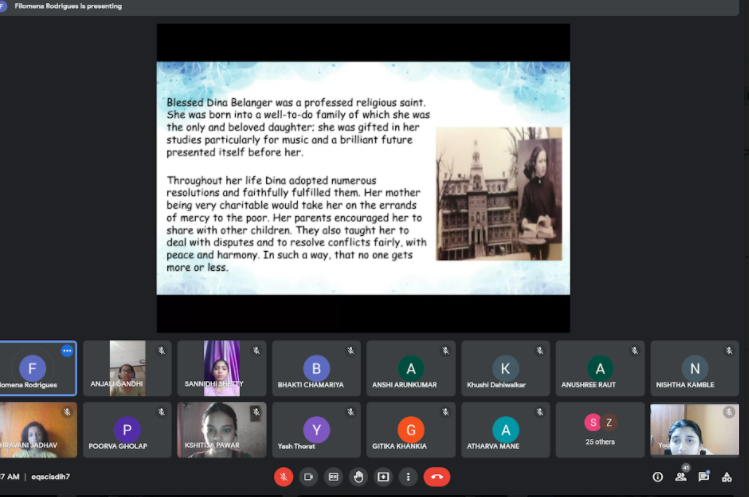Click Bhakti Chamariya's participant tile
Viewport: 749px width, 497px height.
[316, 368]
